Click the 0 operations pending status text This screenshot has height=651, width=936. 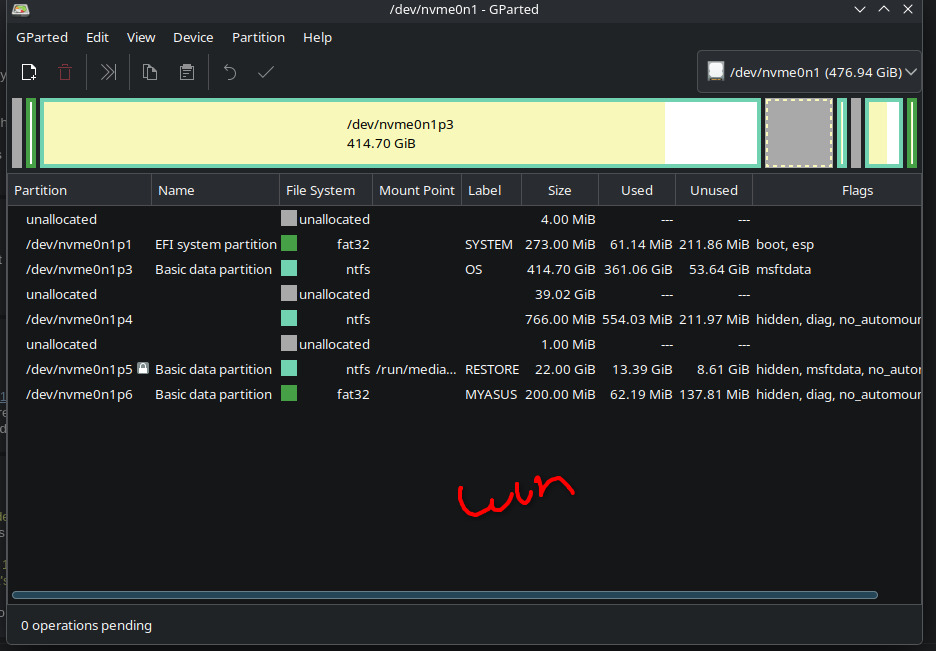pyautogui.click(x=86, y=625)
